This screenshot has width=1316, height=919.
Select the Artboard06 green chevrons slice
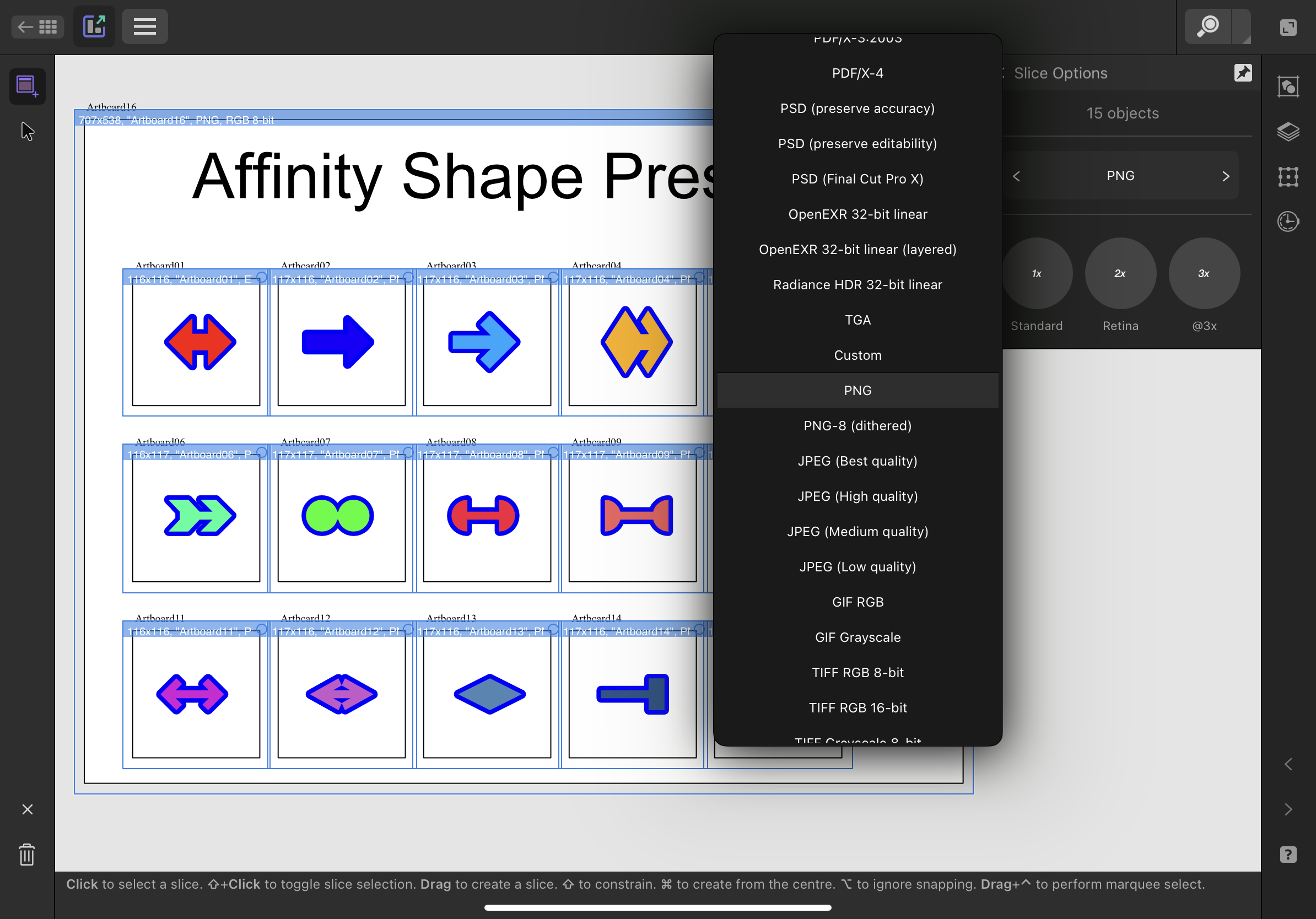(x=199, y=515)
